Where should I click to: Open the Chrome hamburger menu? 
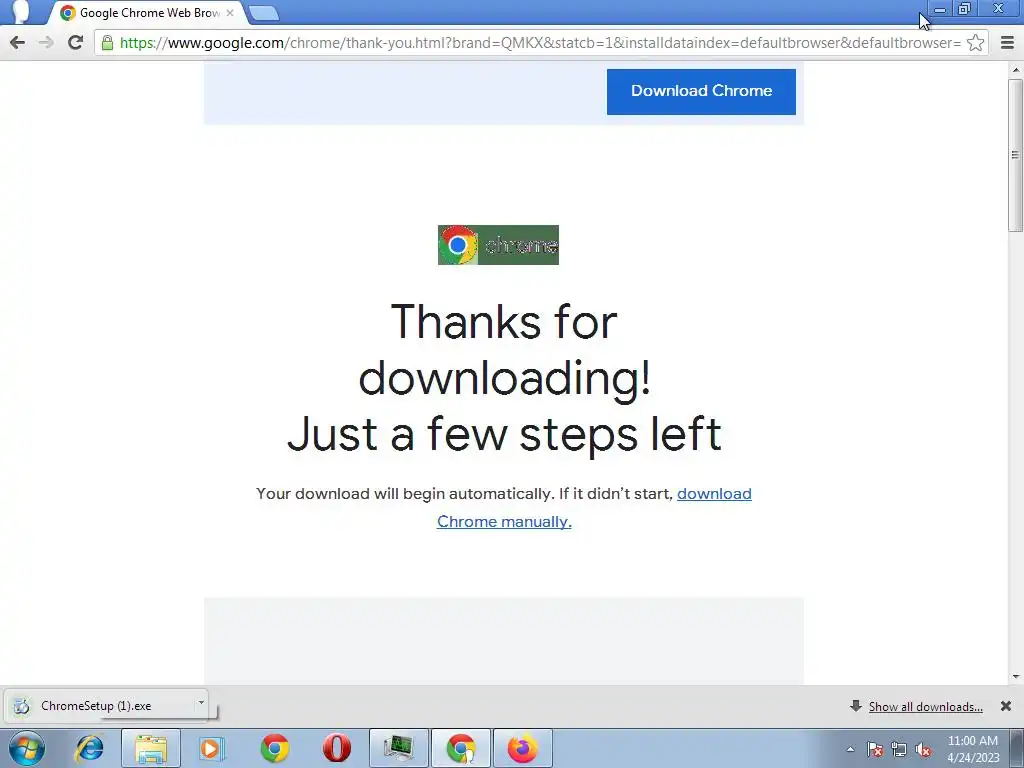pos(1007,43)
